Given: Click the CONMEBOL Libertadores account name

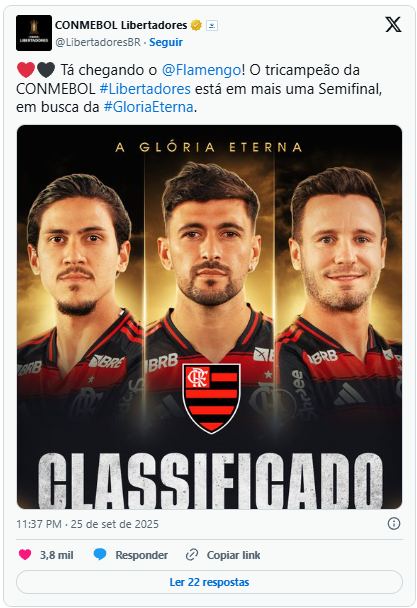Looking at the screenshot, I should [121, 25].
